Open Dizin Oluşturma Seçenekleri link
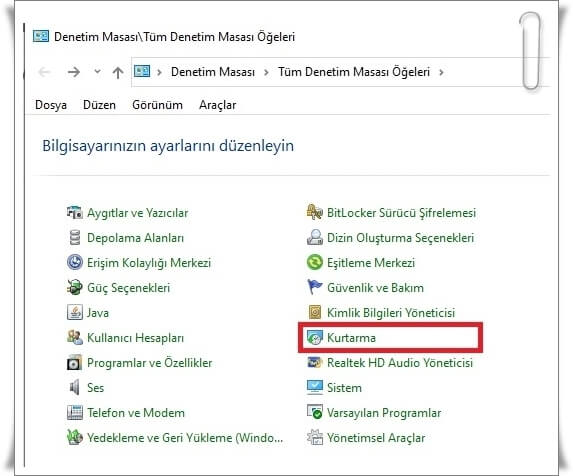Viewport: 573px width, 476px height. [x=400, y=238]
